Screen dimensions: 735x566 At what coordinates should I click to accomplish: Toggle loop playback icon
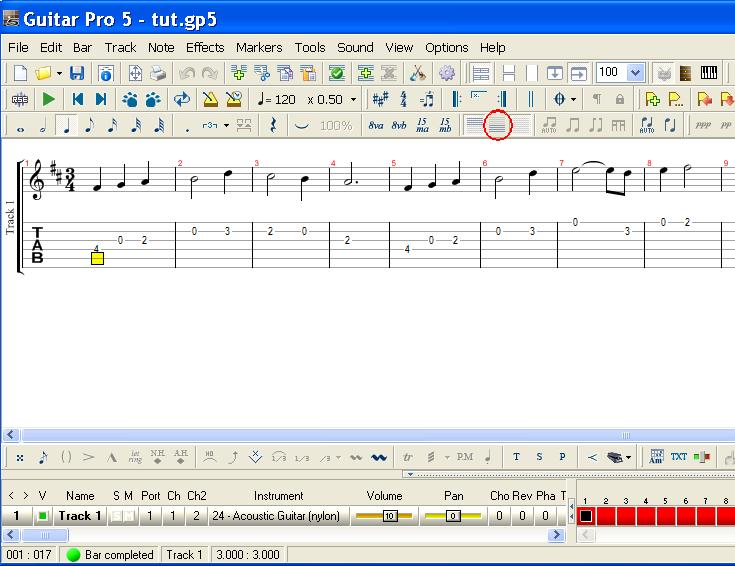[x=181, y=99]
